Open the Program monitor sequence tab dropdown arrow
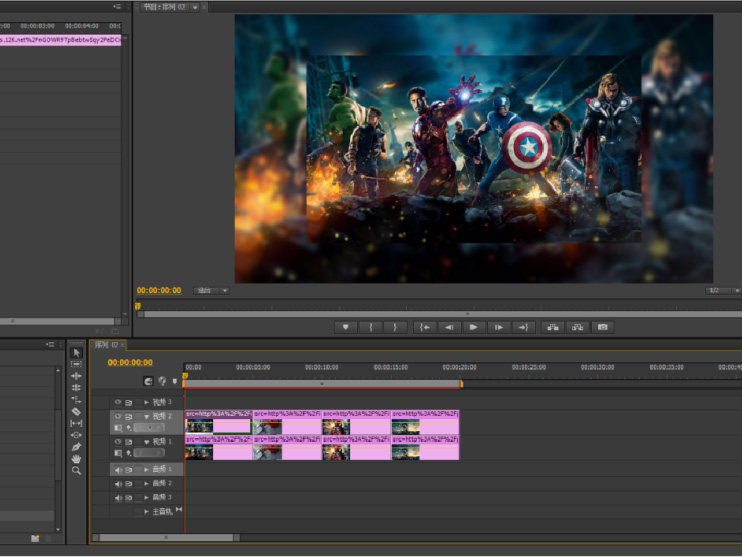Screen dimensions: 742x557 pyautogui.click(x=194, y=7)
